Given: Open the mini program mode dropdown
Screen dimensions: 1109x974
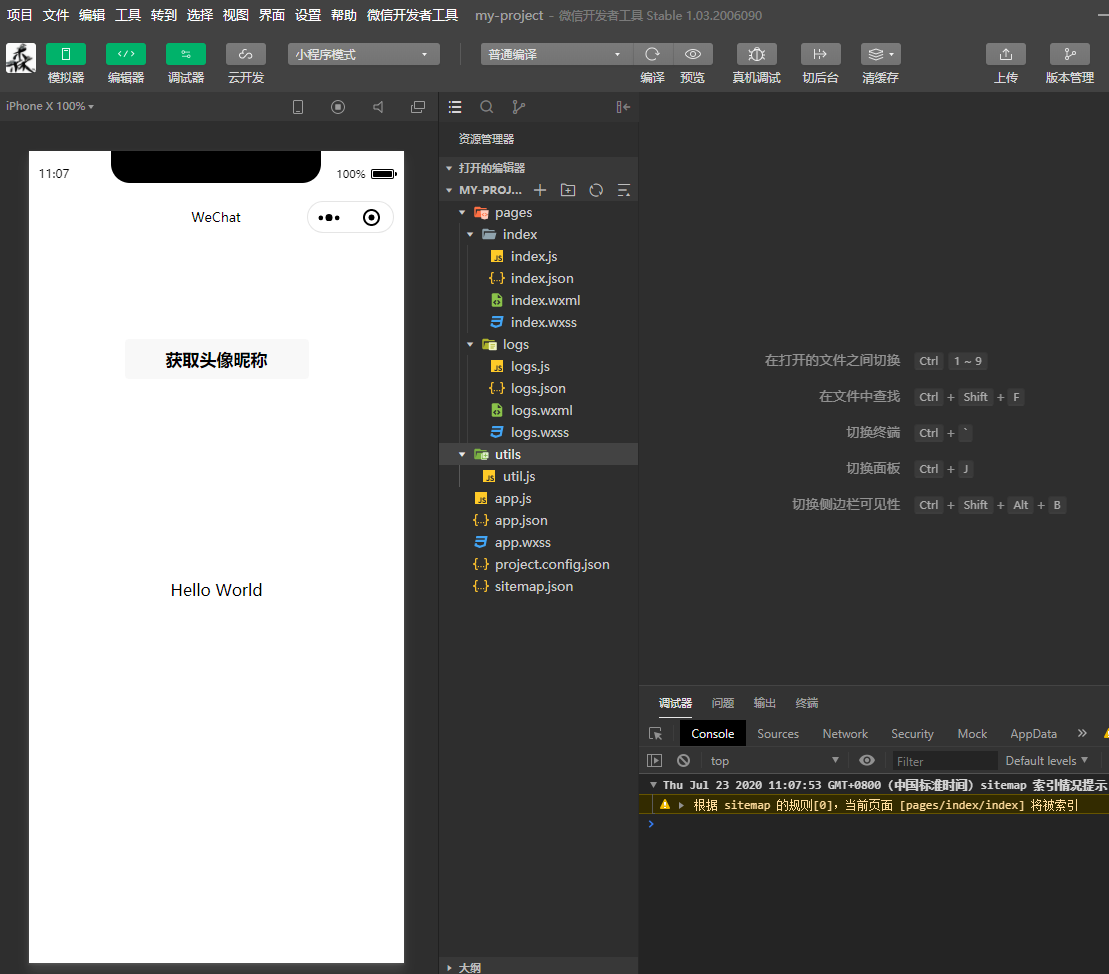Looking at the screenshot, I should [x=364, y=54].
